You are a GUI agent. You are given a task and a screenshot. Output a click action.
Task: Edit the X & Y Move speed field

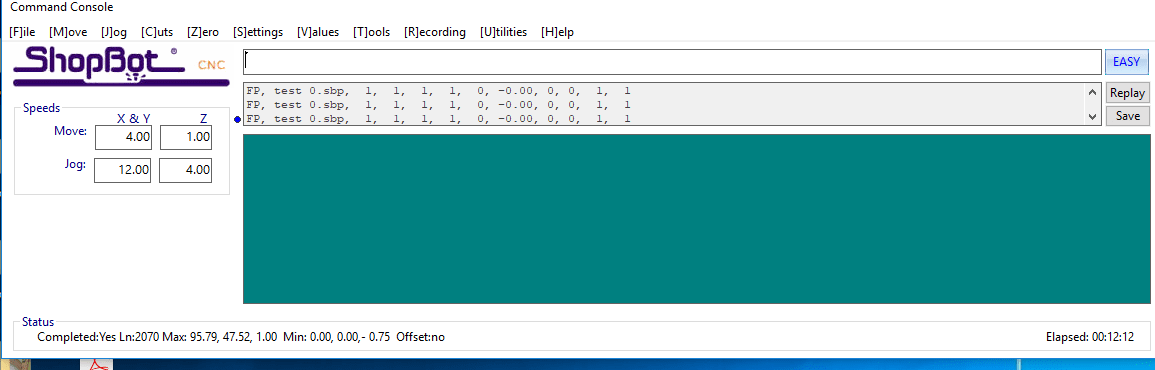pos(124,138)
